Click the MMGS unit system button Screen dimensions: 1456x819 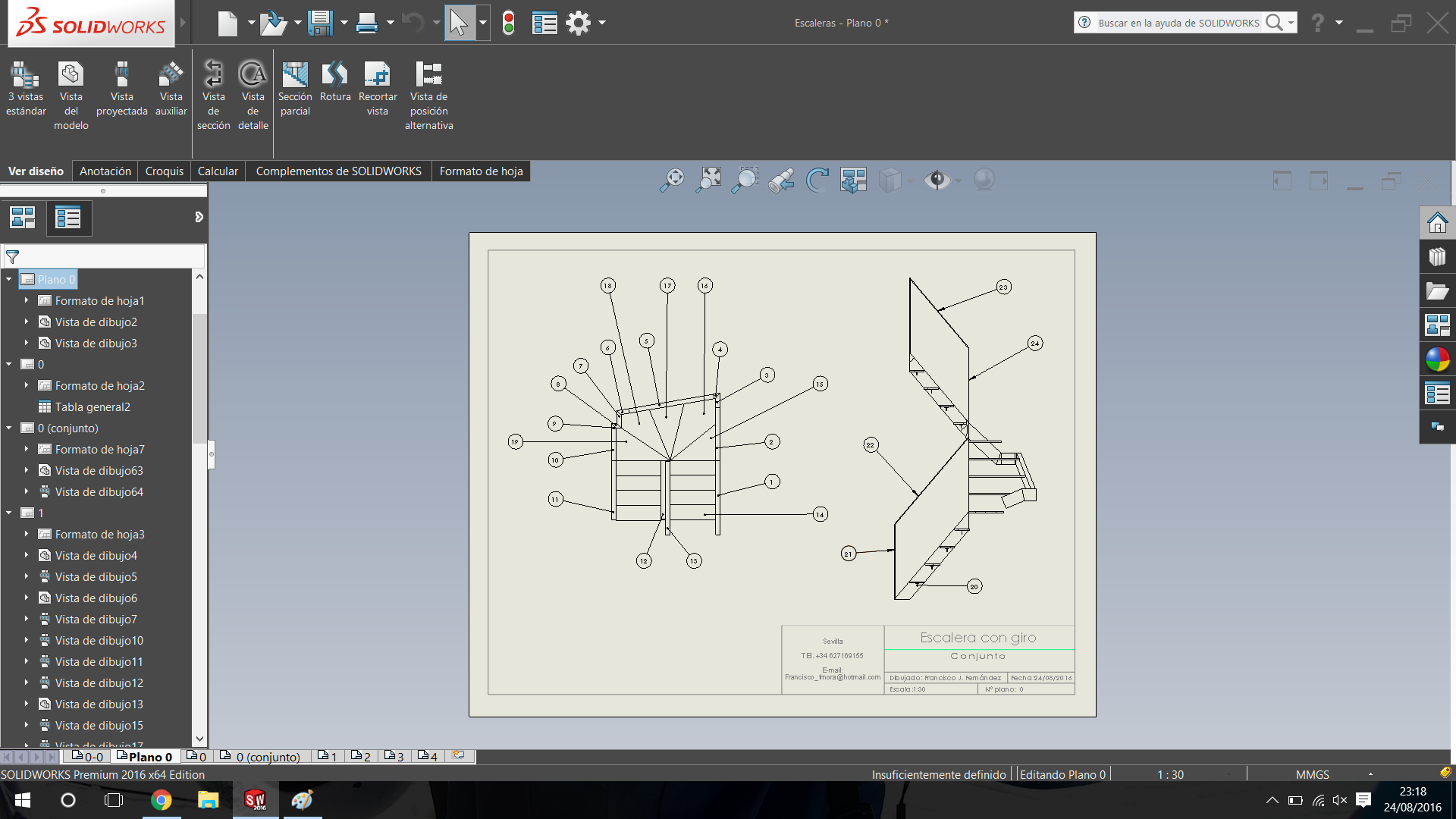coord(1312,774)
